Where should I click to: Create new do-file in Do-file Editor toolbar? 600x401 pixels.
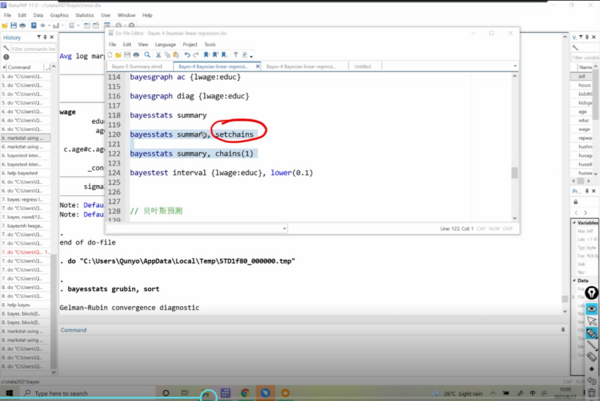[110, 55]
